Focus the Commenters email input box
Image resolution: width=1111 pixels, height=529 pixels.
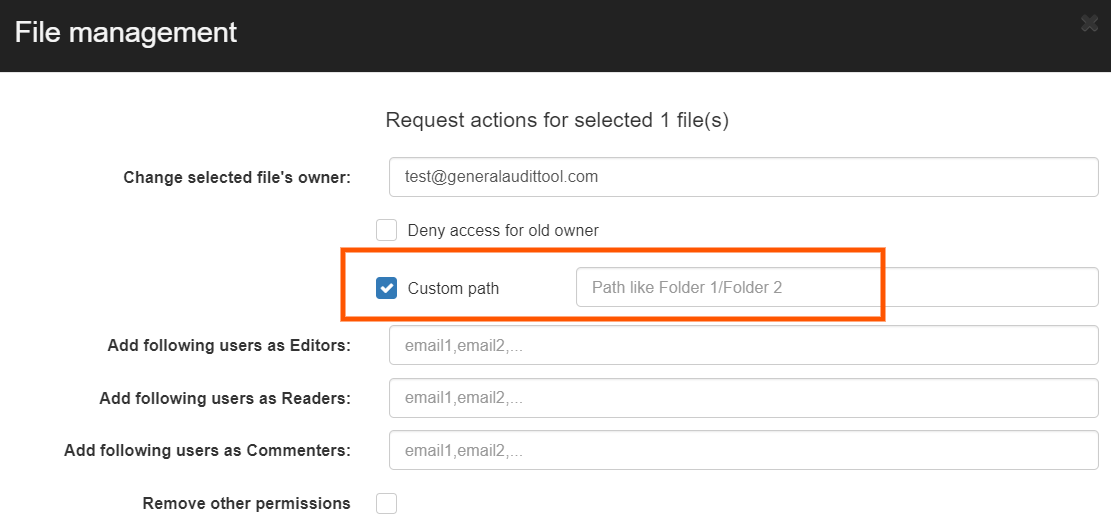click(743, 450)
